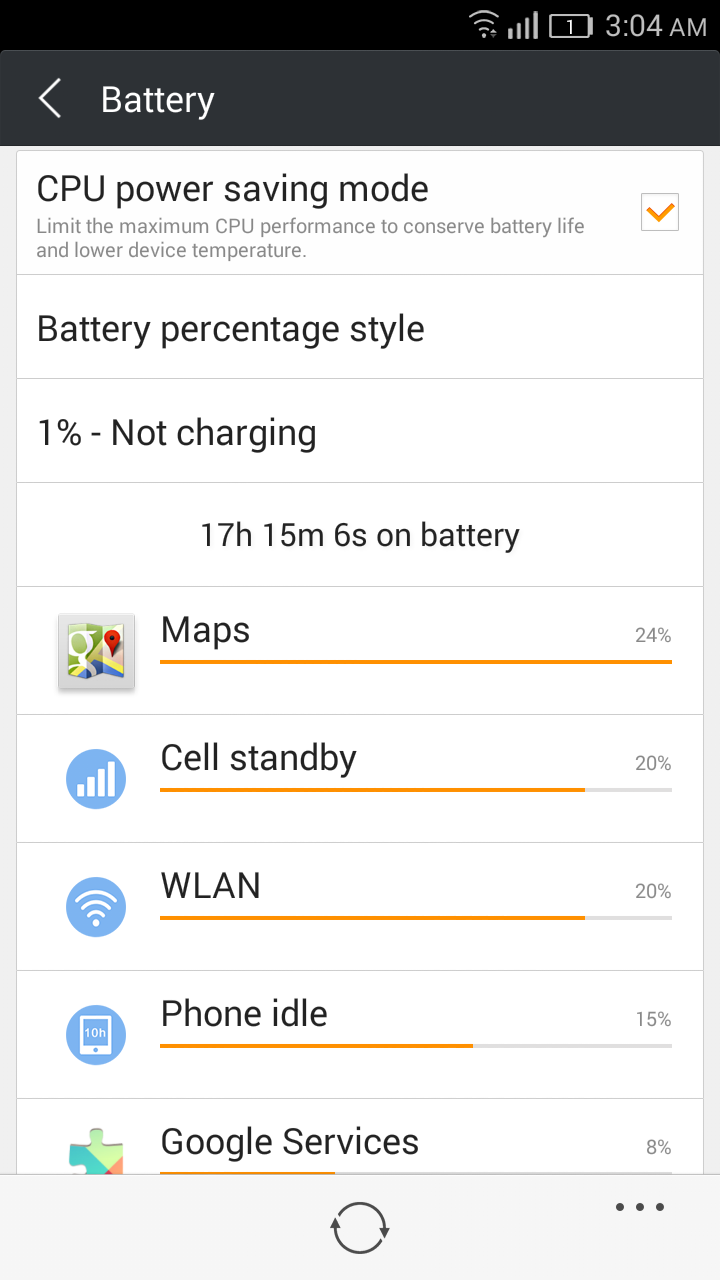Open the Battery percentage style option
This screenshot has width=720, height=1280.
[x=360, y=329]
